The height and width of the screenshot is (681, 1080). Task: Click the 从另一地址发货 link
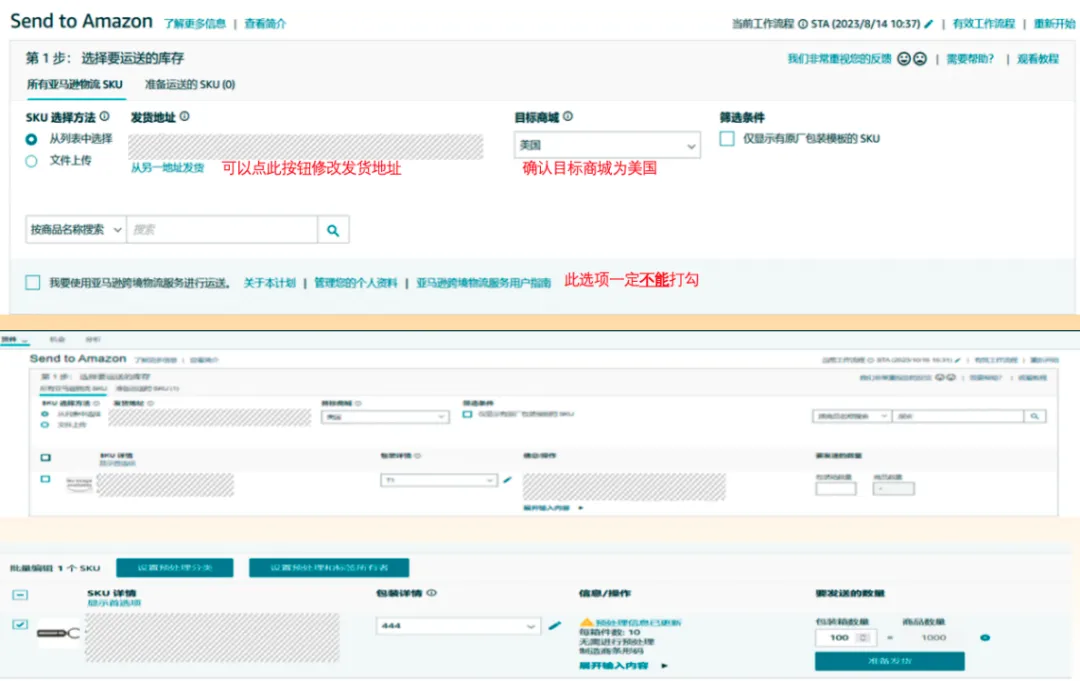tap(167, 168)
